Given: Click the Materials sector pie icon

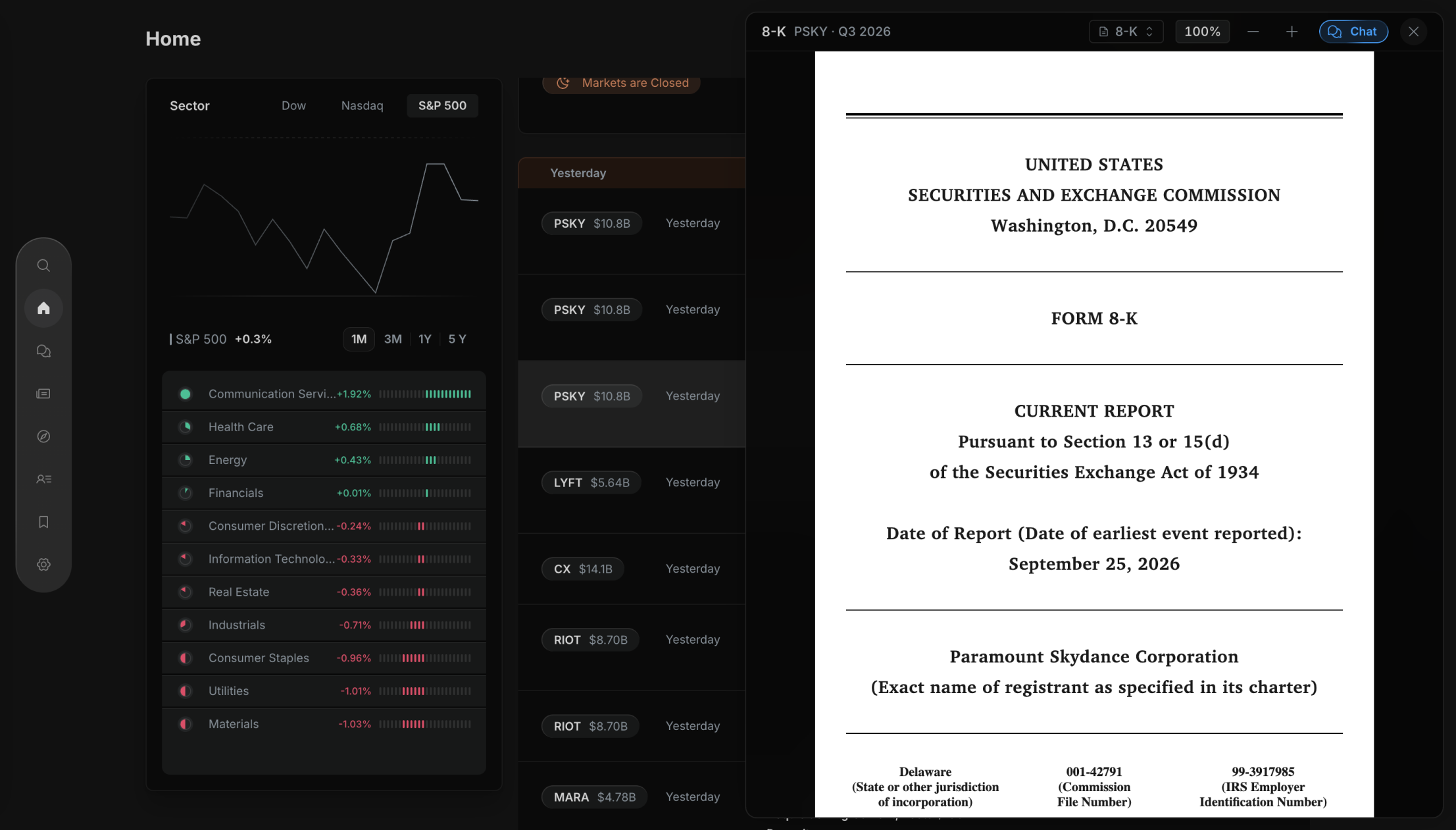Looking at the screenshot, I should (x=186, y=724).
